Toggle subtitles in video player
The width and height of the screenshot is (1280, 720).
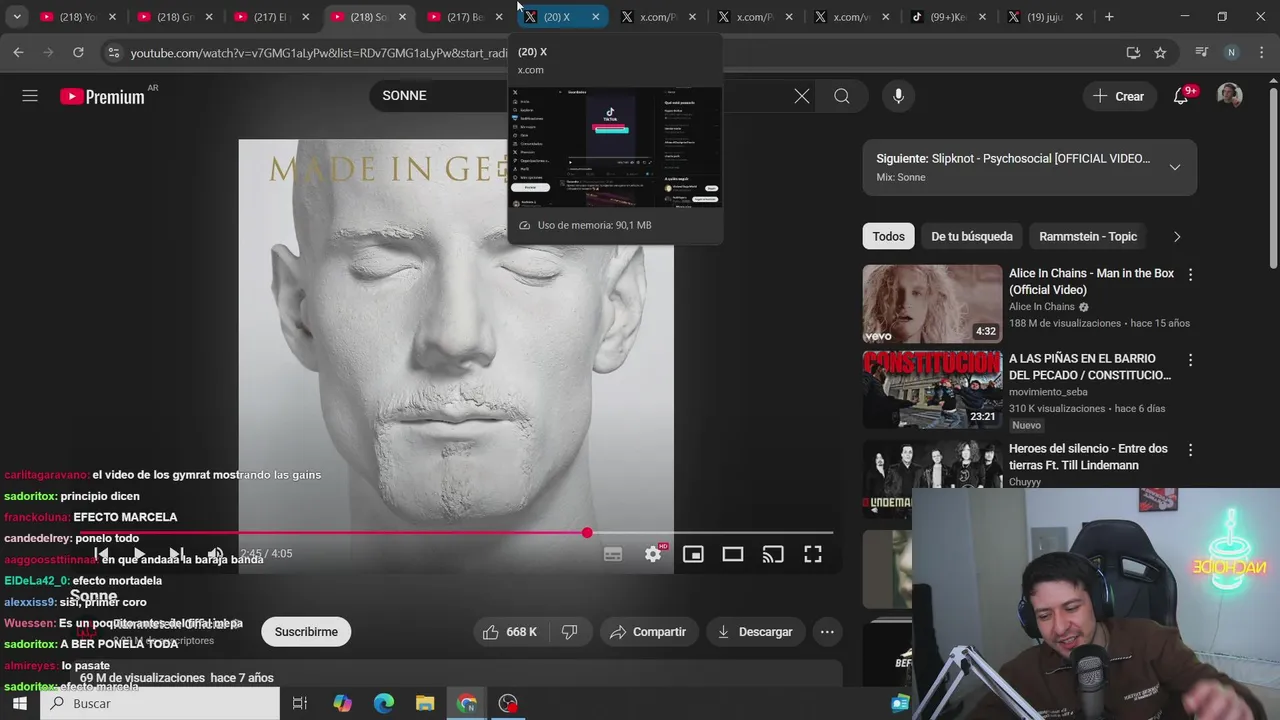(613, 554)
